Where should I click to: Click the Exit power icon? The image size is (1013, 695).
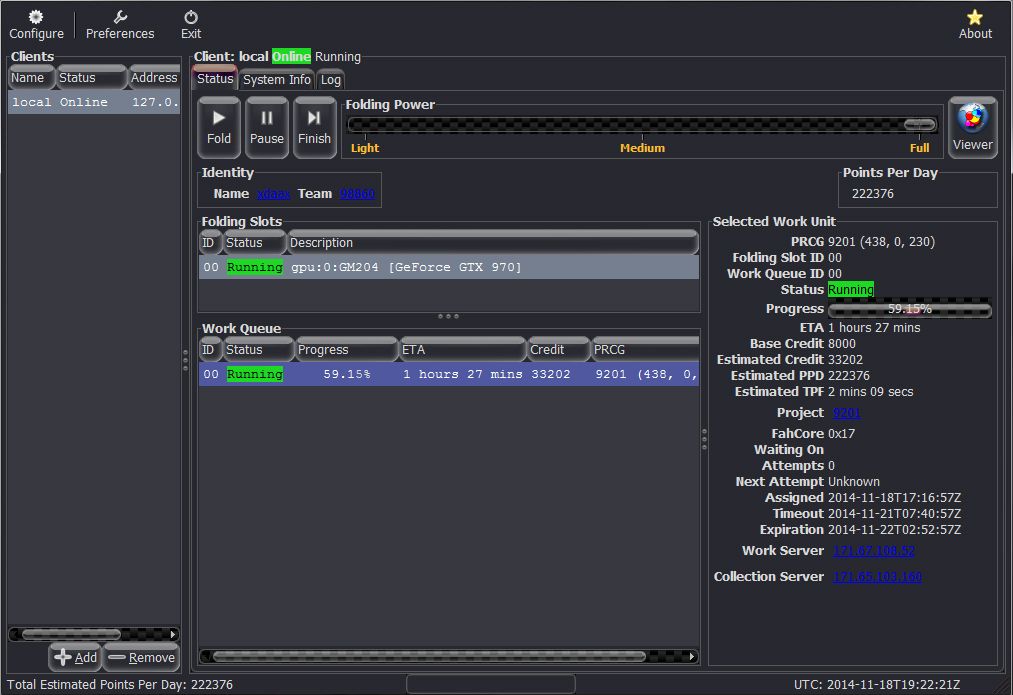coord(191,17)
